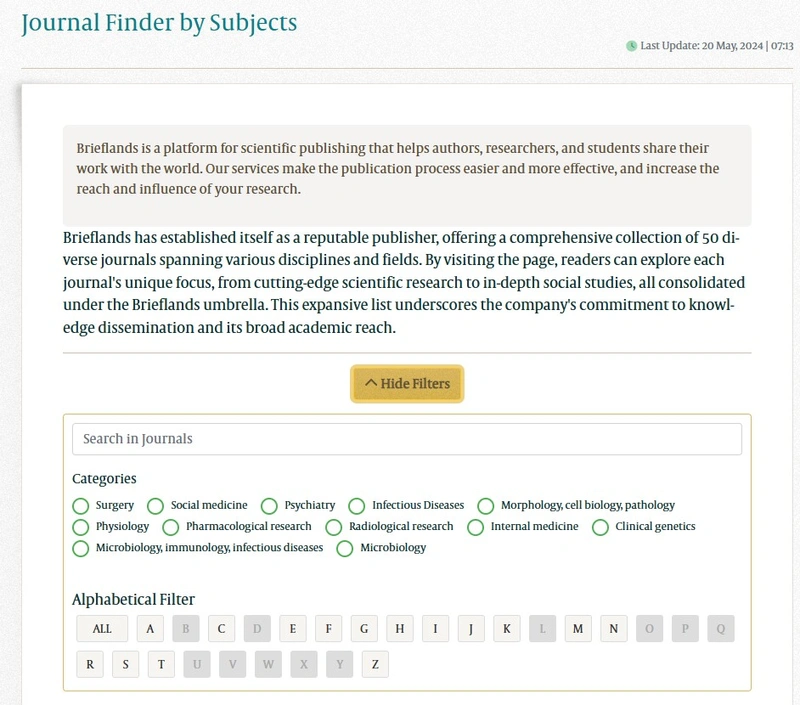Screen dimensions: 800x705
Task: Select the Clinical genetics category
Action: (600, 527)
